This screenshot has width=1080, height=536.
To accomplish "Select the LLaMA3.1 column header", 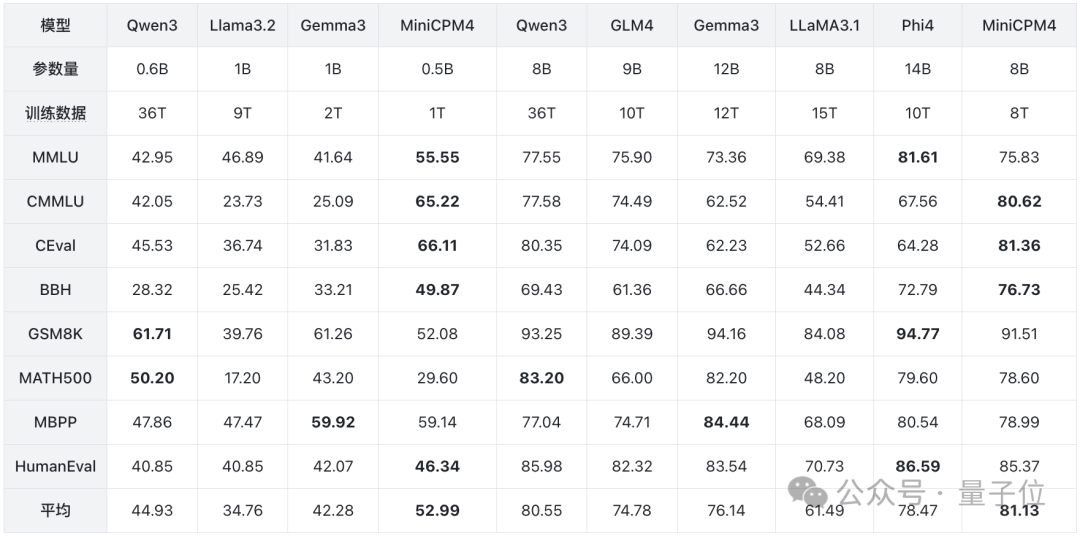I will pos(824,25).
